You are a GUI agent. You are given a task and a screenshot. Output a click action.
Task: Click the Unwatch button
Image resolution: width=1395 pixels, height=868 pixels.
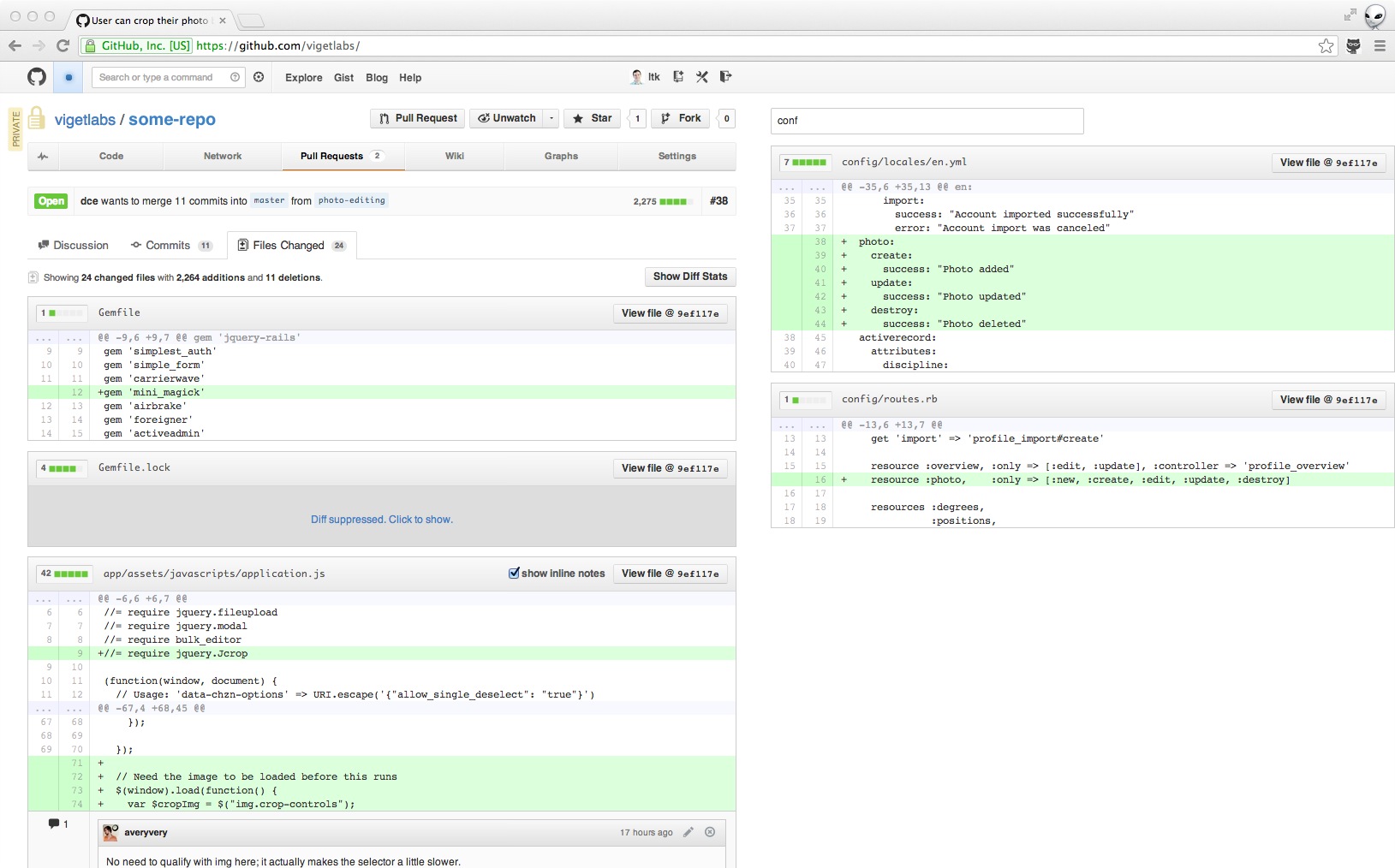(507, 118)
